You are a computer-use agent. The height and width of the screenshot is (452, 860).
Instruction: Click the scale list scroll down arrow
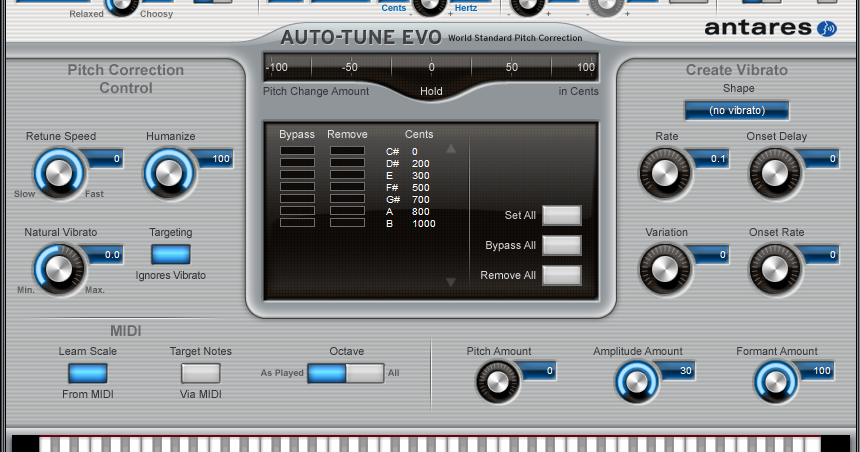pos(451,282)
